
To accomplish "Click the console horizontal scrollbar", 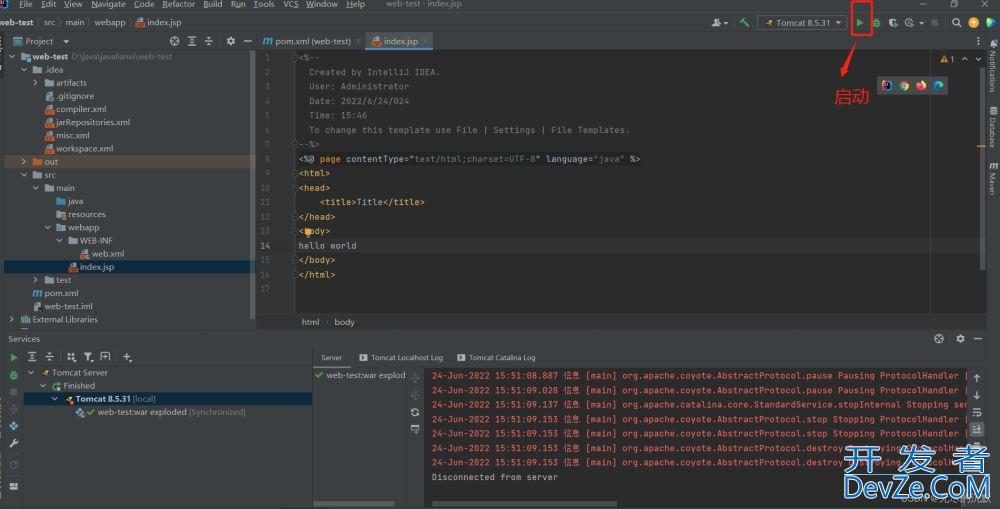I will [524, 504].
